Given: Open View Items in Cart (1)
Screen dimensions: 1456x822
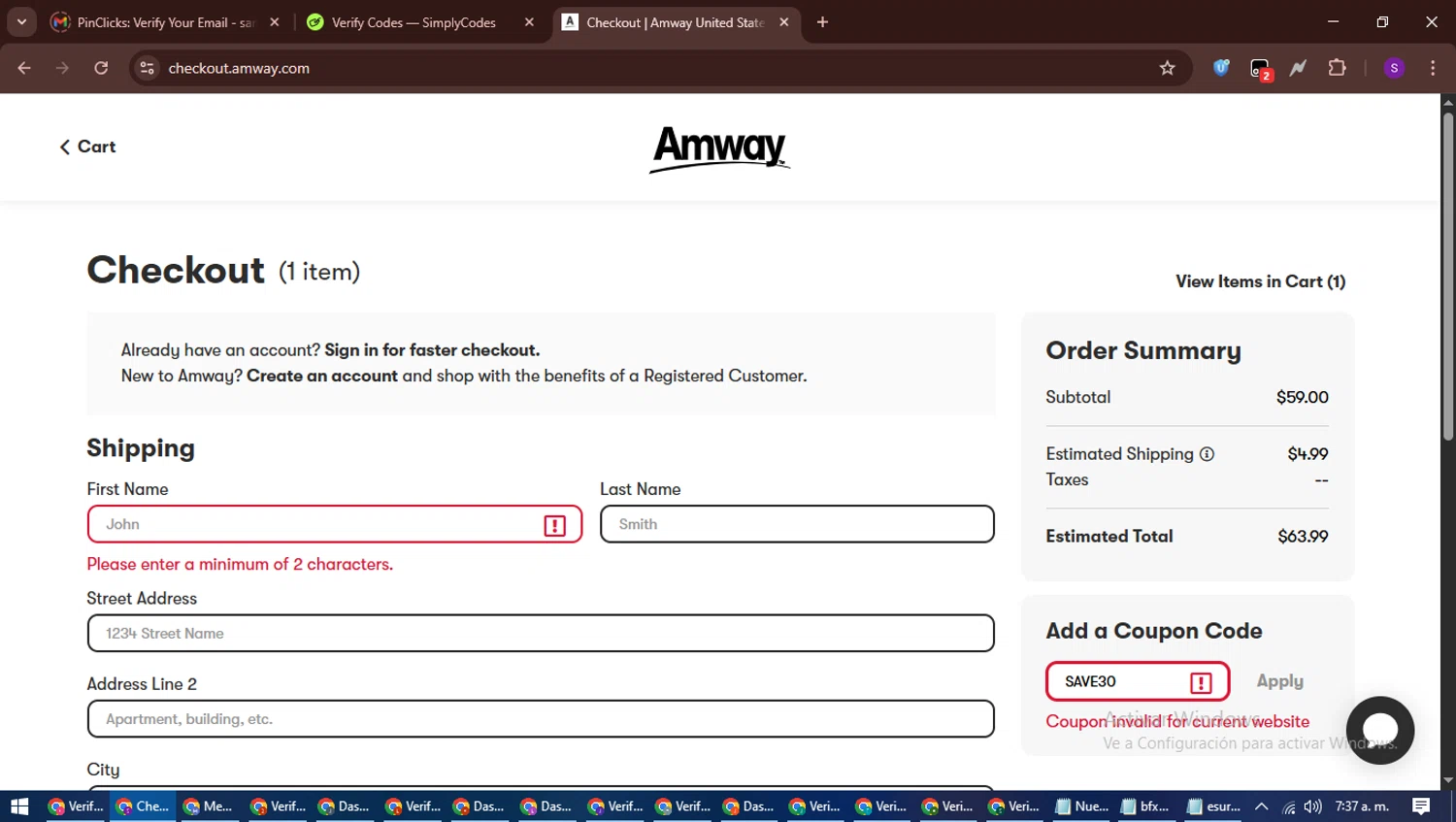Looking at the screenshot, I should (1260, 281).
